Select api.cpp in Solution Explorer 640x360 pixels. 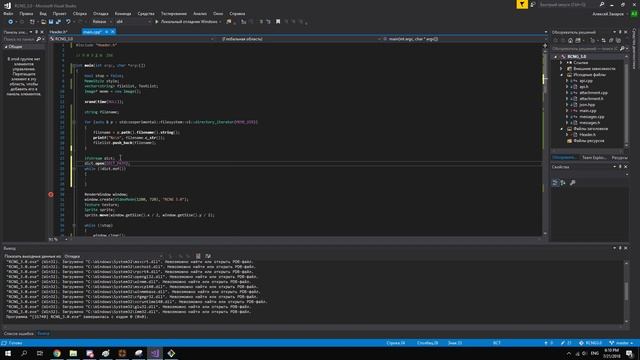click(x=586, y=81)
